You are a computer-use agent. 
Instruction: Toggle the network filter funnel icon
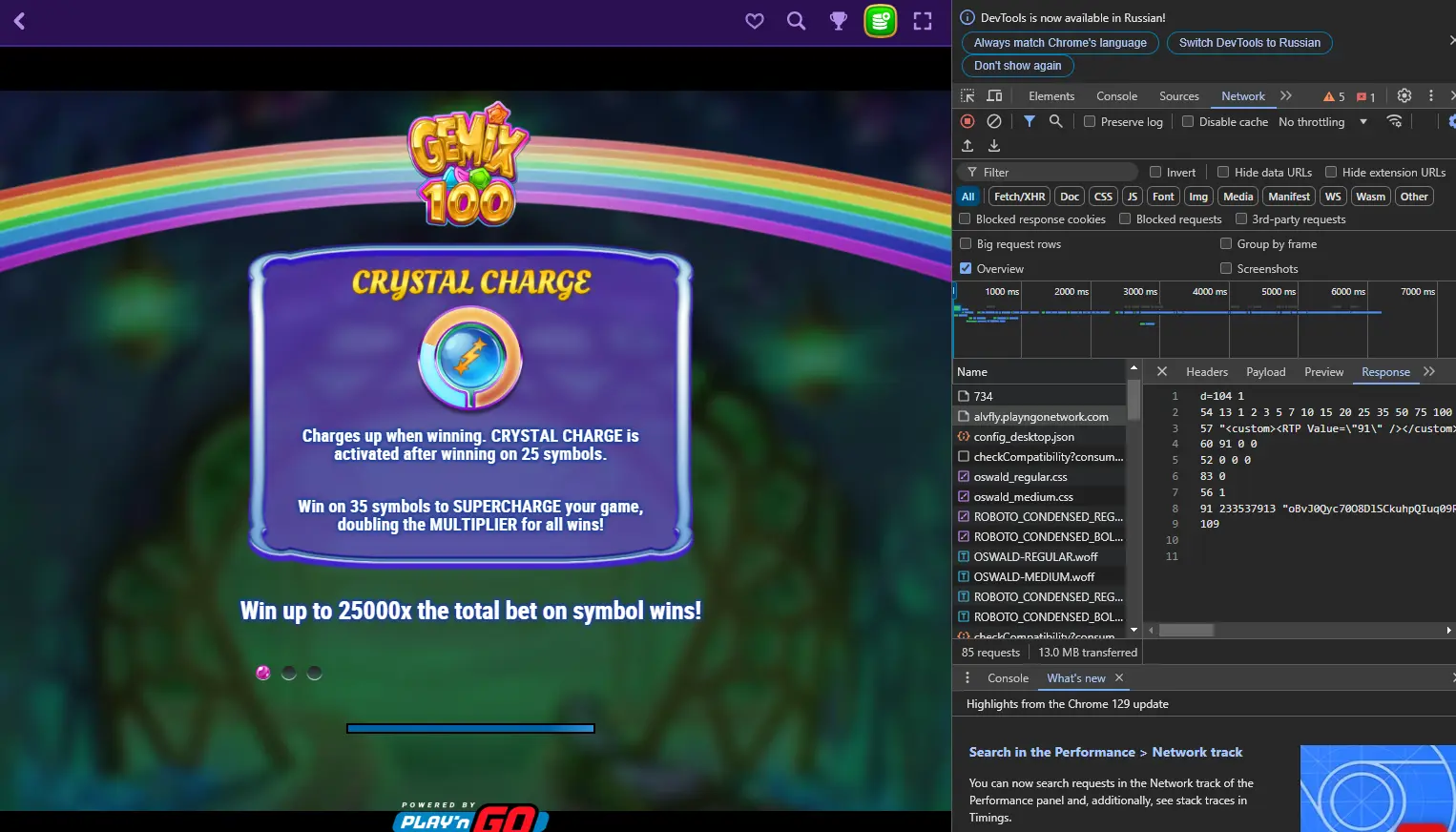point(1030,121)
